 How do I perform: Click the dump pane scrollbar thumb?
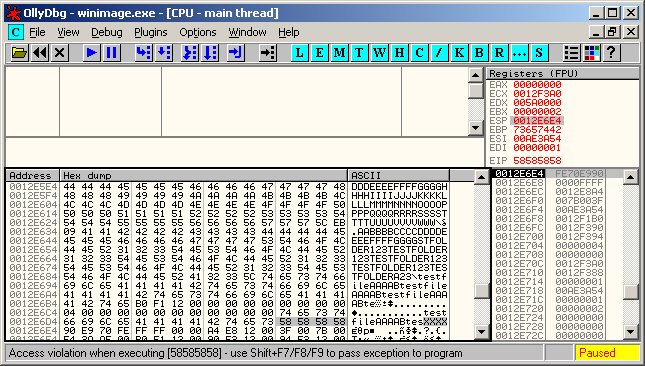pyautogui.click(x=481, y=291)
